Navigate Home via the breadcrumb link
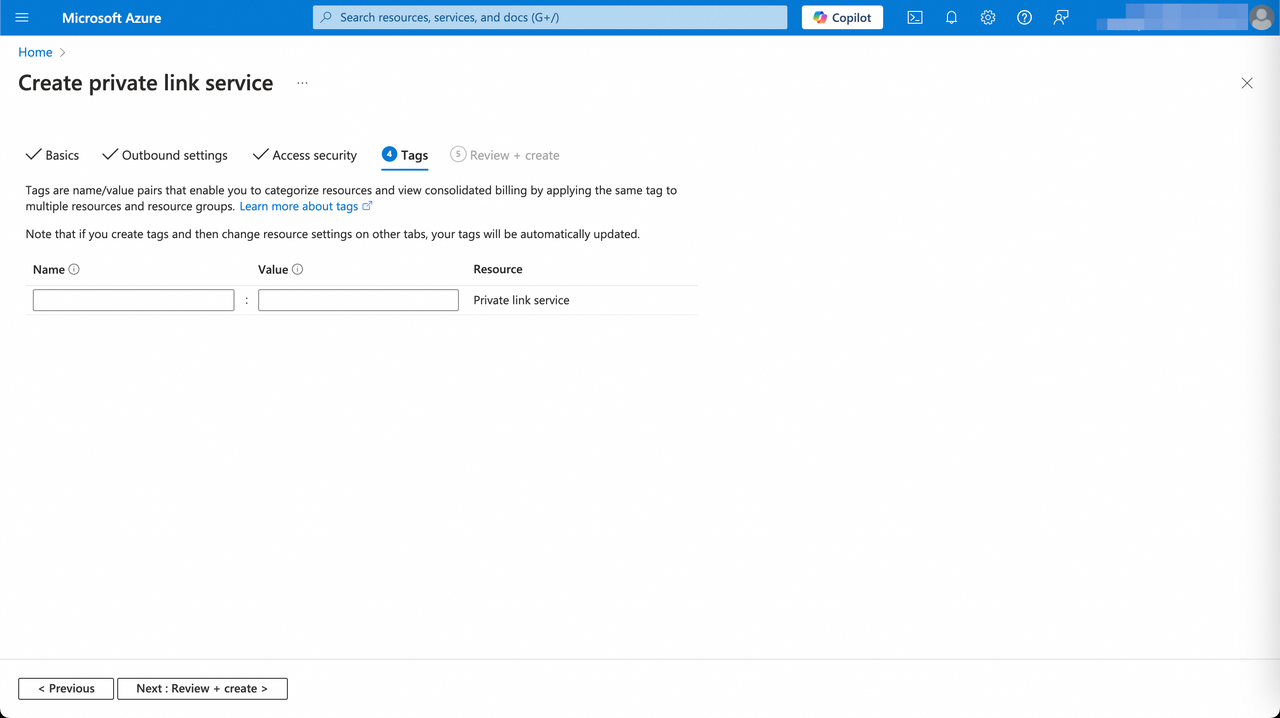1280x718 pixels. tap(35, 52)
